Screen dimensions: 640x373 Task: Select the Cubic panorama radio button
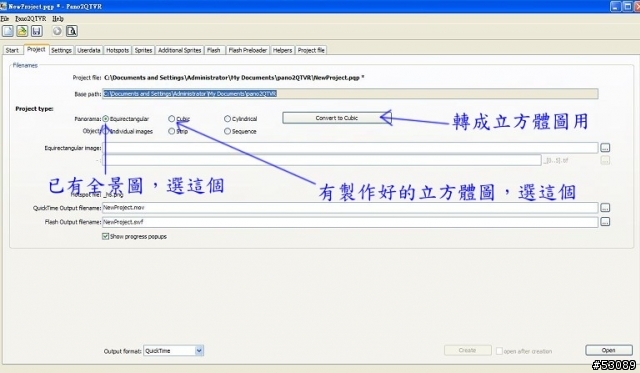171,119
